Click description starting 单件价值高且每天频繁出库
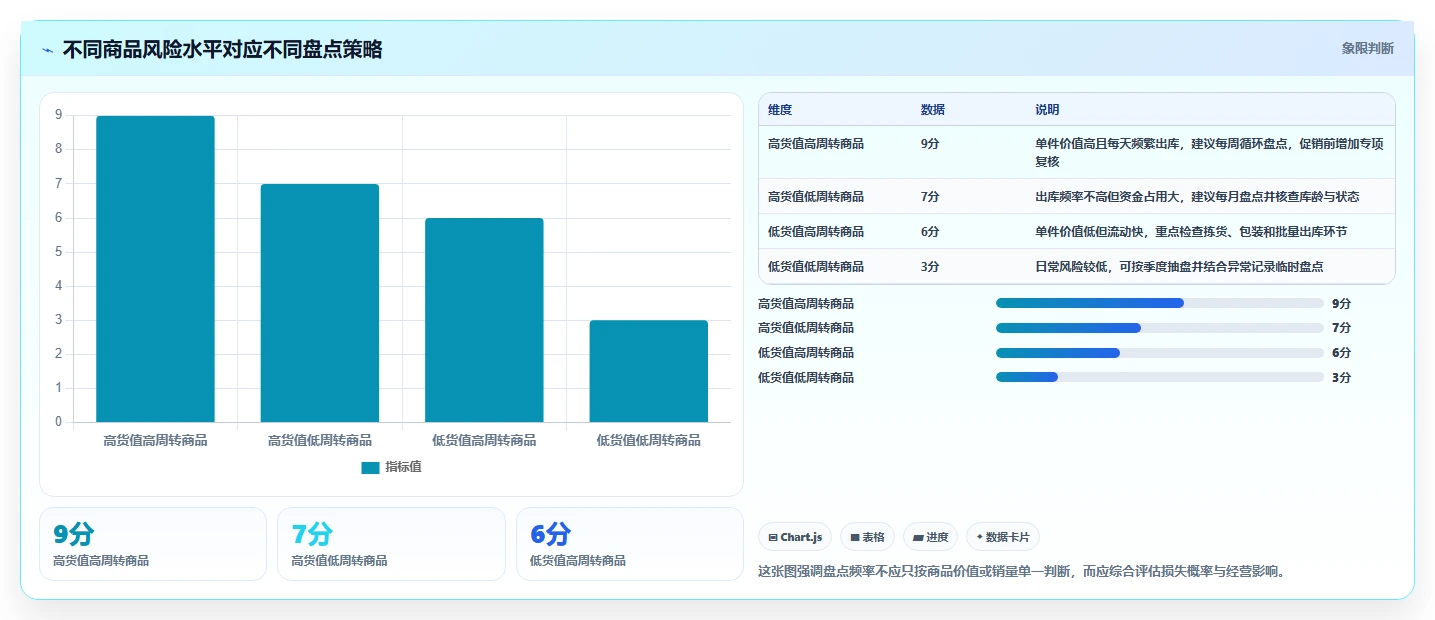The image size is (1435, 620). click(x=1209, y=152)
